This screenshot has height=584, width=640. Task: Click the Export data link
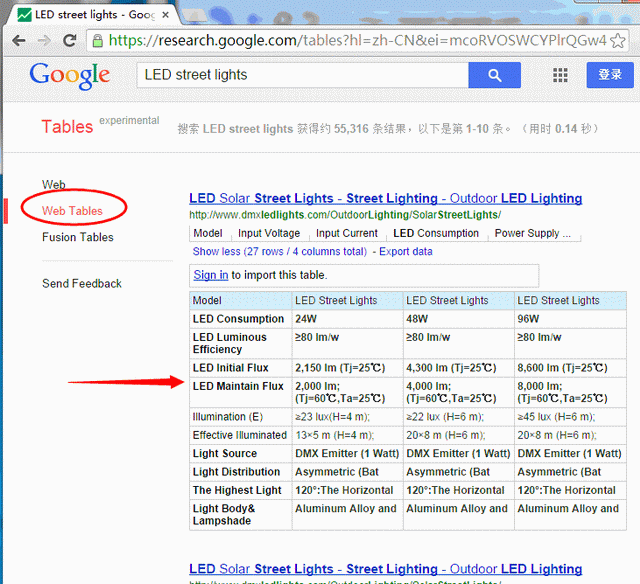pos(406,252)
